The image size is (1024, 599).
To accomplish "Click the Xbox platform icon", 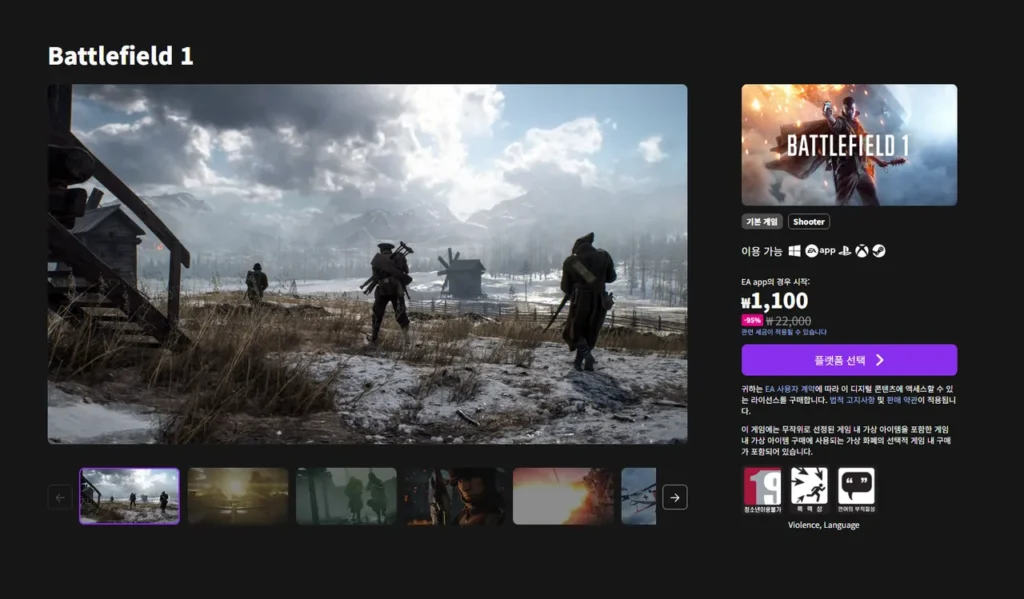I will [x=861, y=251].
